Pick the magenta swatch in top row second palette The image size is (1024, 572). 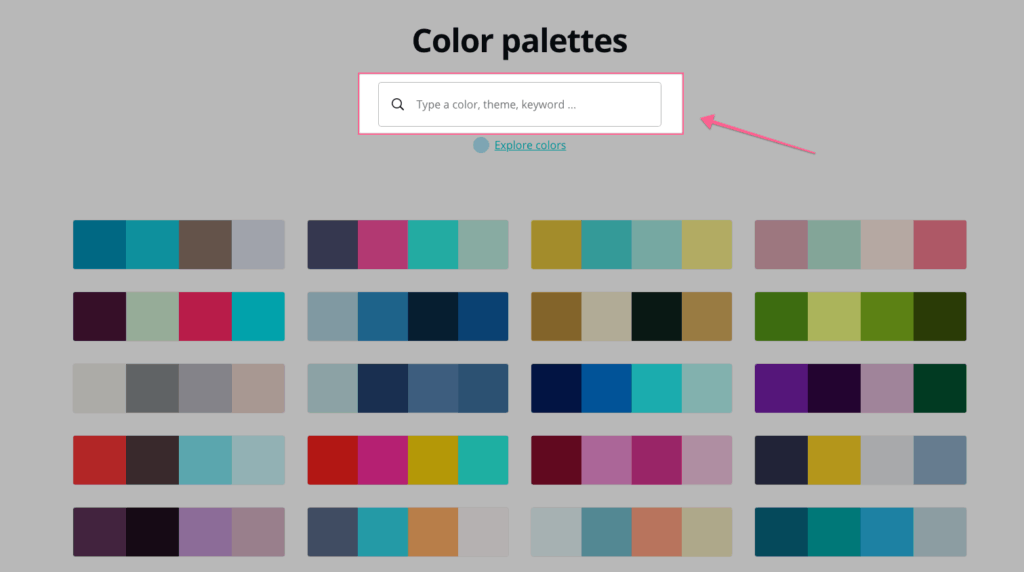click(x=383, y=244)
